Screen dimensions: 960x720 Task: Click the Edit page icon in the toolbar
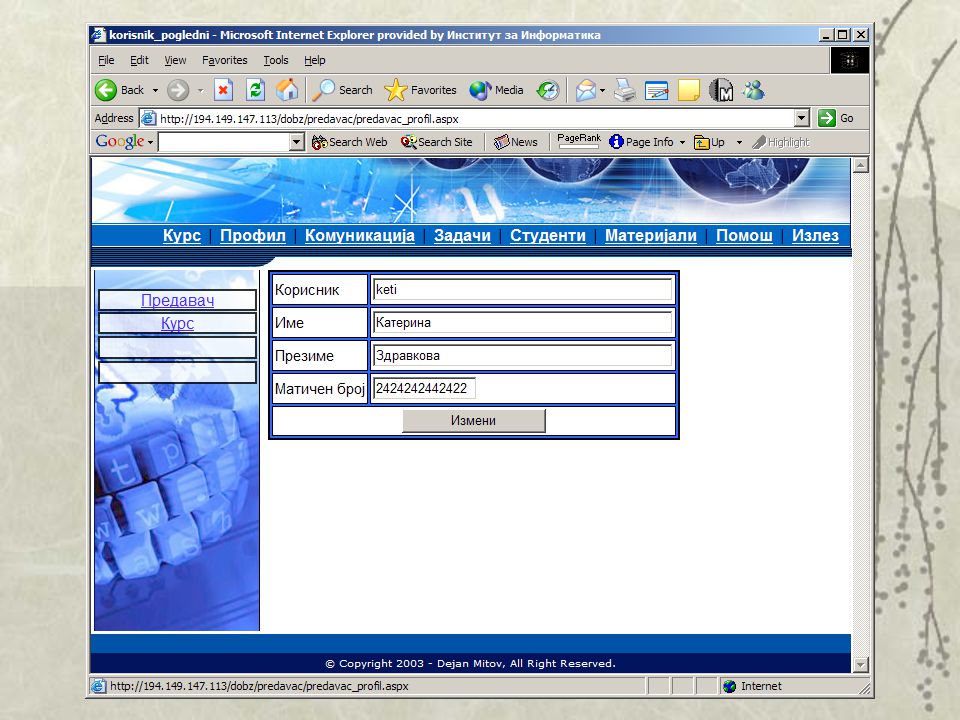click(x=656, y=91)
